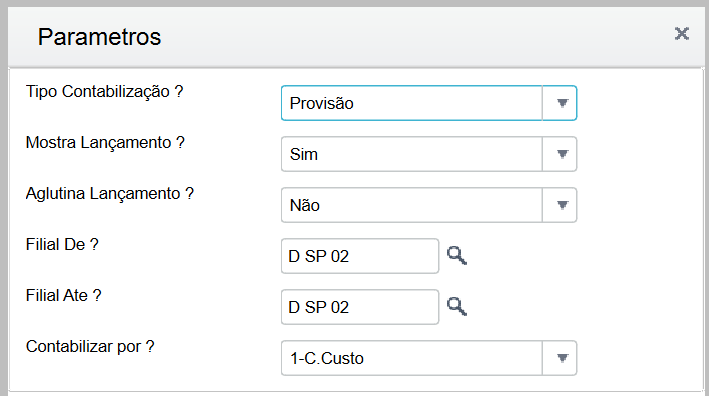Open the lookup search for Filial Ate
The width and height of the screenshot is (709, 396).
pos(457,307)
